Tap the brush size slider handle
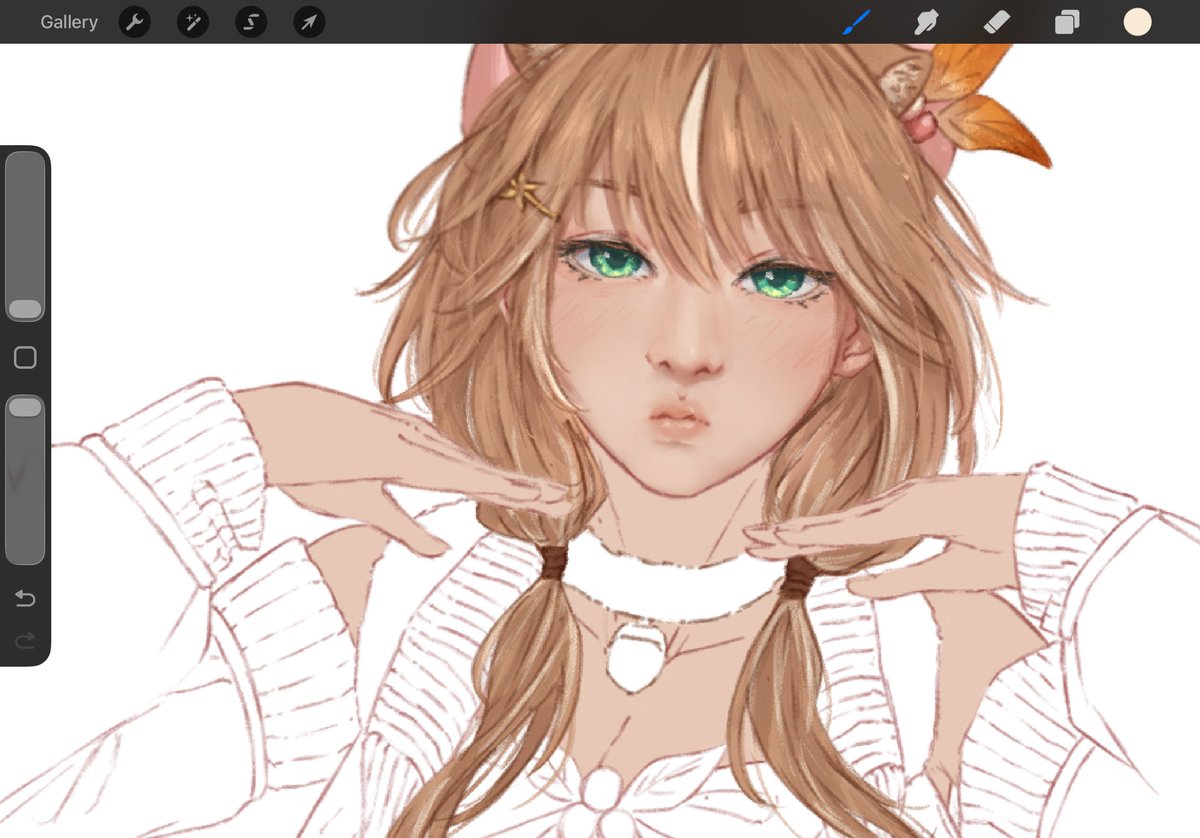This screenshot has height=838, width=1200. [25, 309]
